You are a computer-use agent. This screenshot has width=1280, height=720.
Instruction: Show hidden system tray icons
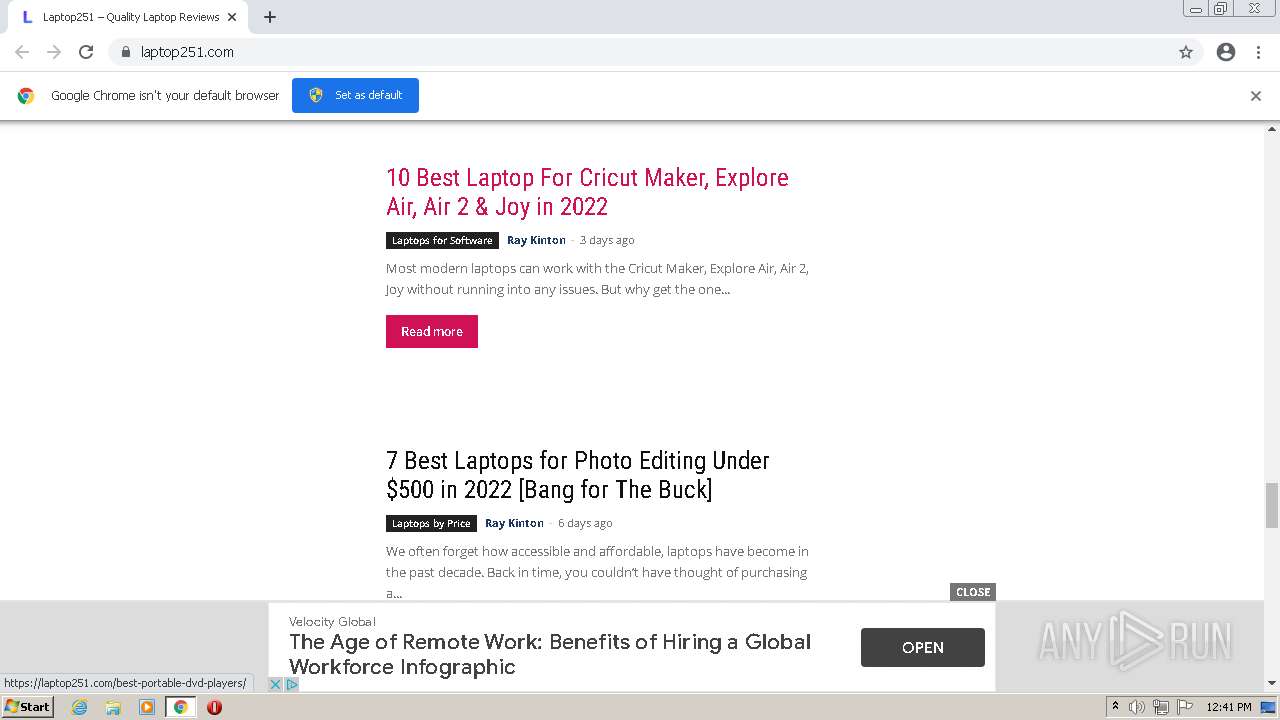pos(1115,707)
